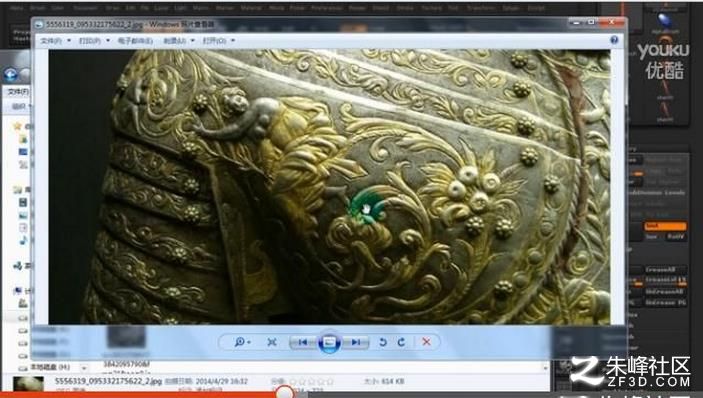Start the slideshow with the center button
This screenshot has height=398, width=703.
(x=330, y=343)
